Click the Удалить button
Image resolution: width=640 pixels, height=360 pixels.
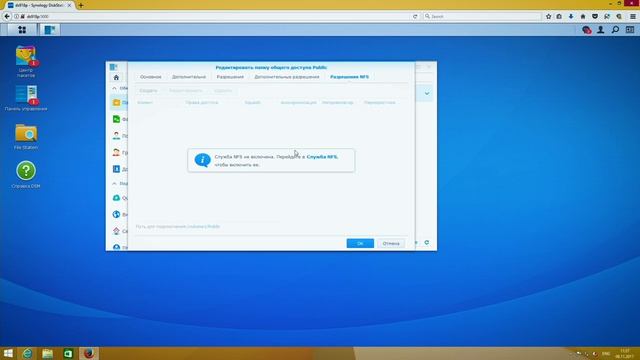pos(223,91)
